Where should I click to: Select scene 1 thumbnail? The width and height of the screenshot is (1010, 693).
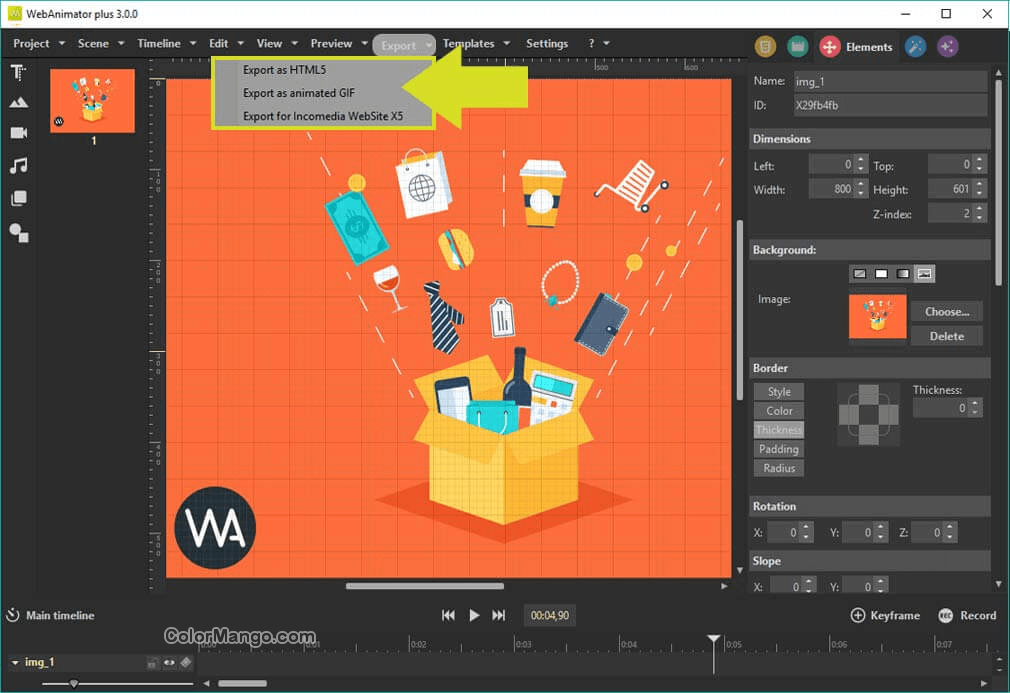(92, 100)
